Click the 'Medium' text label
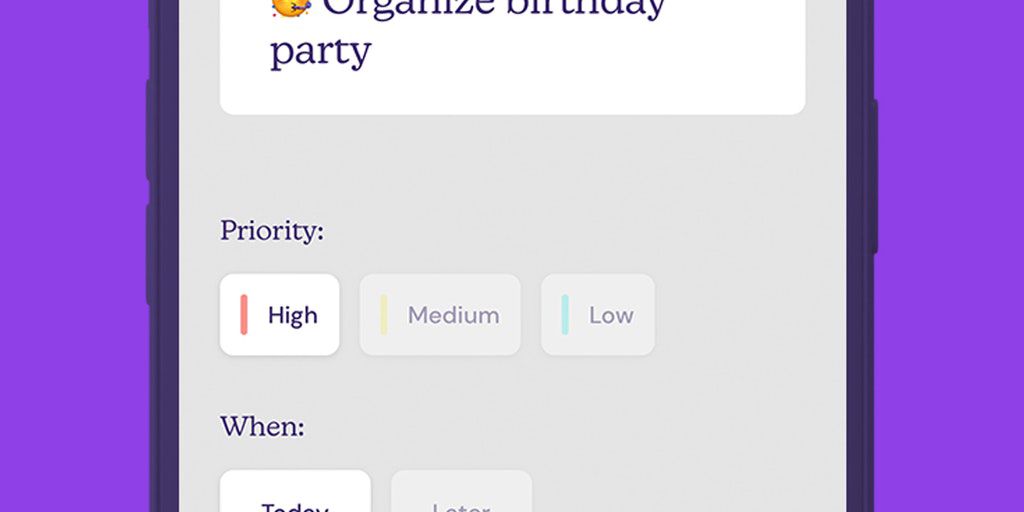Screen dimensions: 1024x512 point(453,316)
